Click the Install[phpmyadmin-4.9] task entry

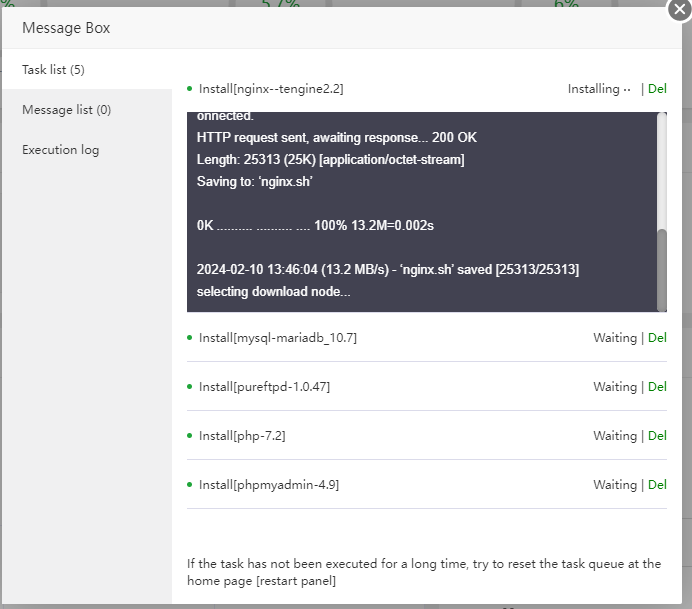tap(269, 485)
